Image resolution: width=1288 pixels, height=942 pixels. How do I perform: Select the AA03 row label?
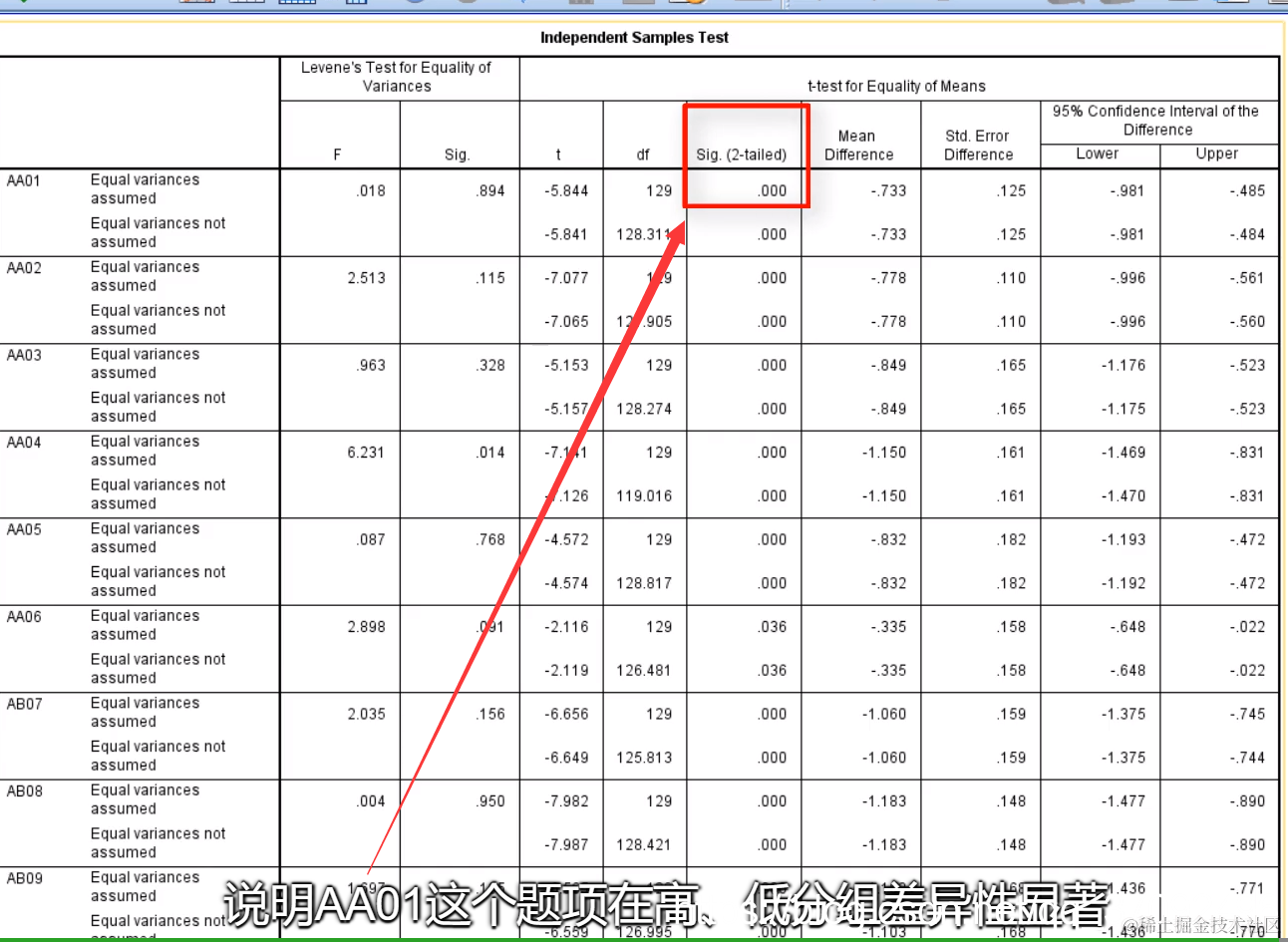tap(24, 355)
